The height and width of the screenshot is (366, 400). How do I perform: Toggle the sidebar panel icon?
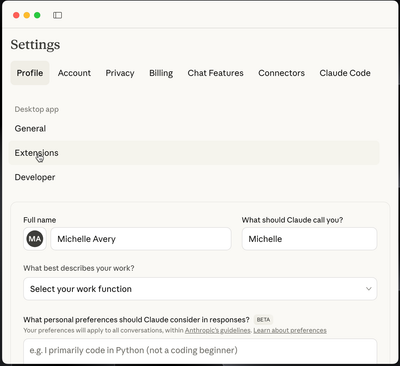click(x=57, y=15)
